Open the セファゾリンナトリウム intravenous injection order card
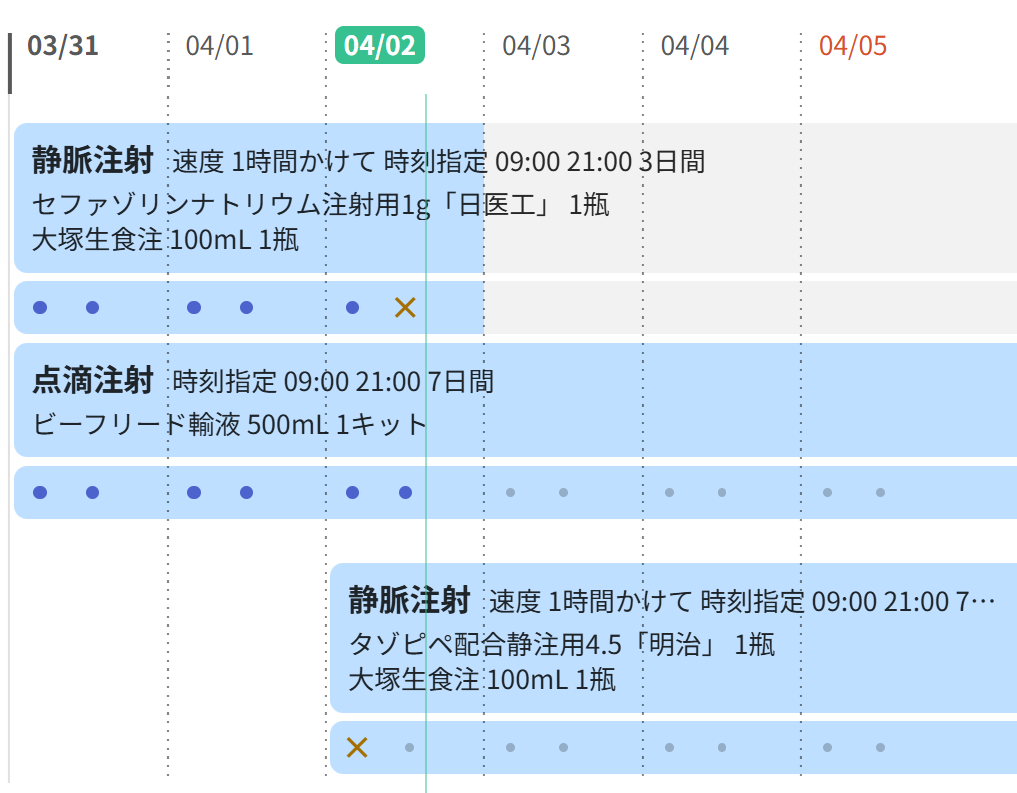1017x793 pixels. tap(249, 198)
